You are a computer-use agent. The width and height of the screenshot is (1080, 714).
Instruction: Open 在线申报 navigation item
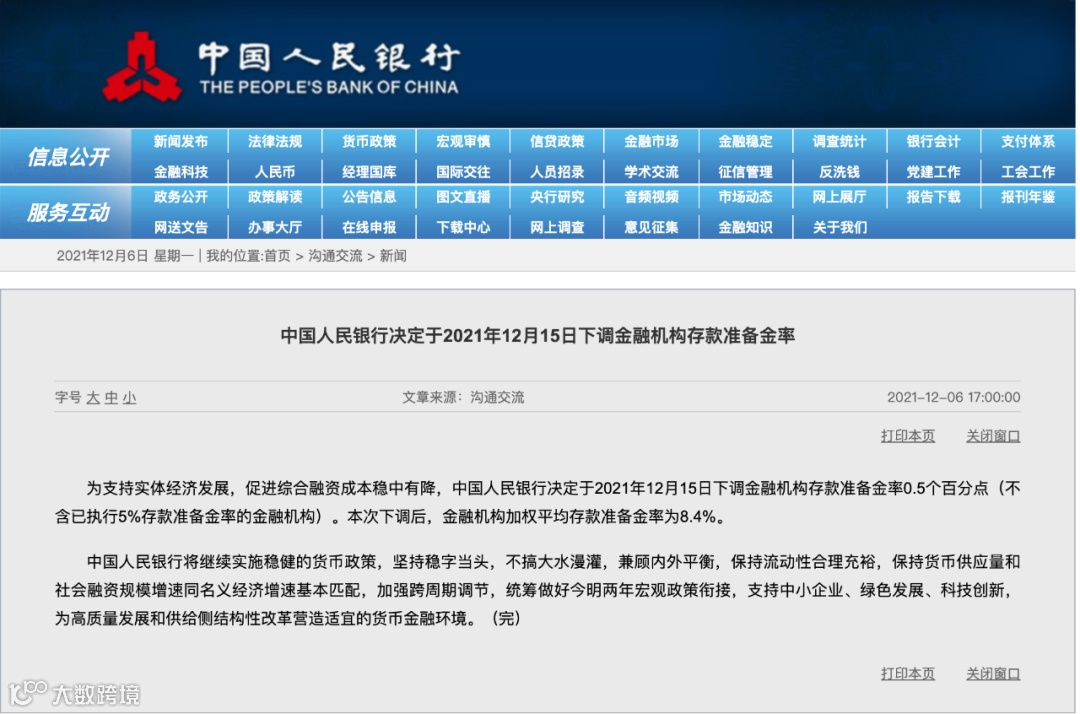[x=369, y=227]
